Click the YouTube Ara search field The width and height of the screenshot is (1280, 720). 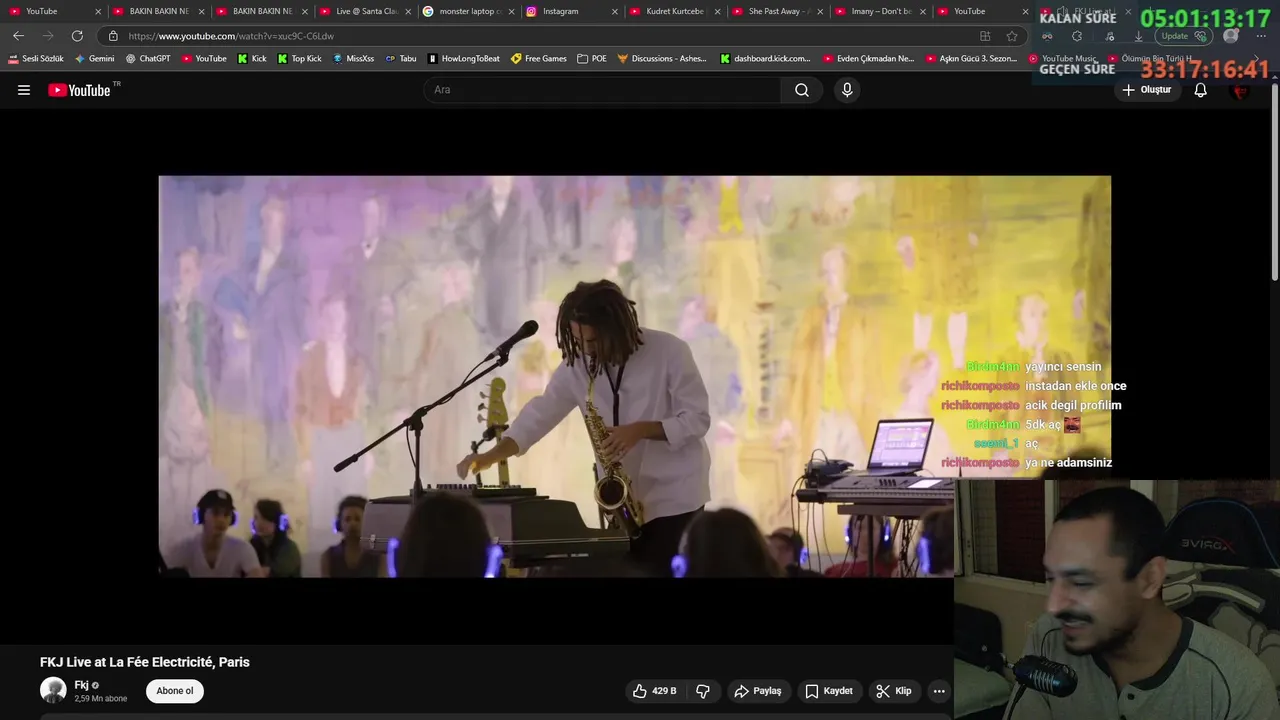602,90
